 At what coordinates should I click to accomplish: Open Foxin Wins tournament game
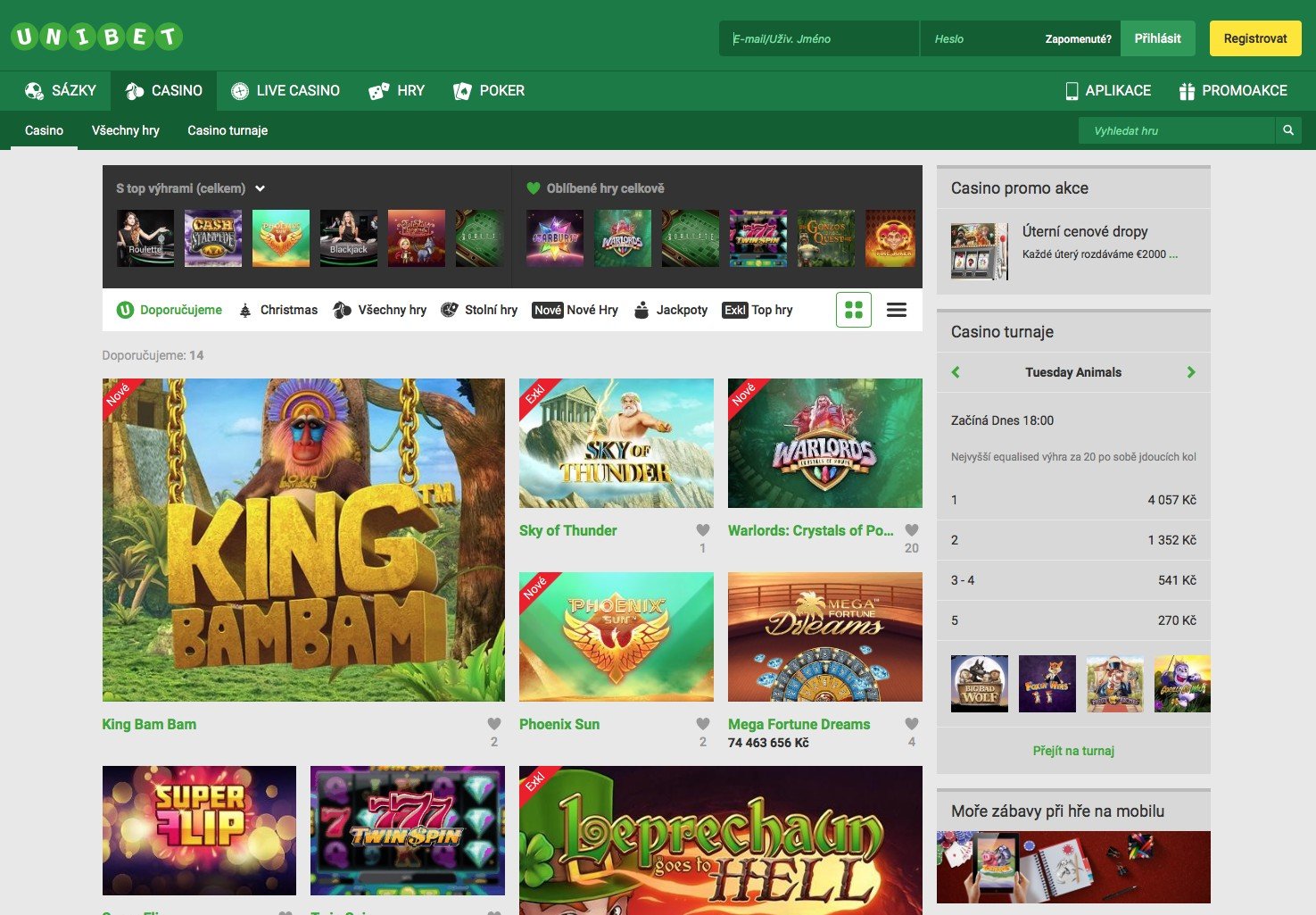[x=1047, y=684]
